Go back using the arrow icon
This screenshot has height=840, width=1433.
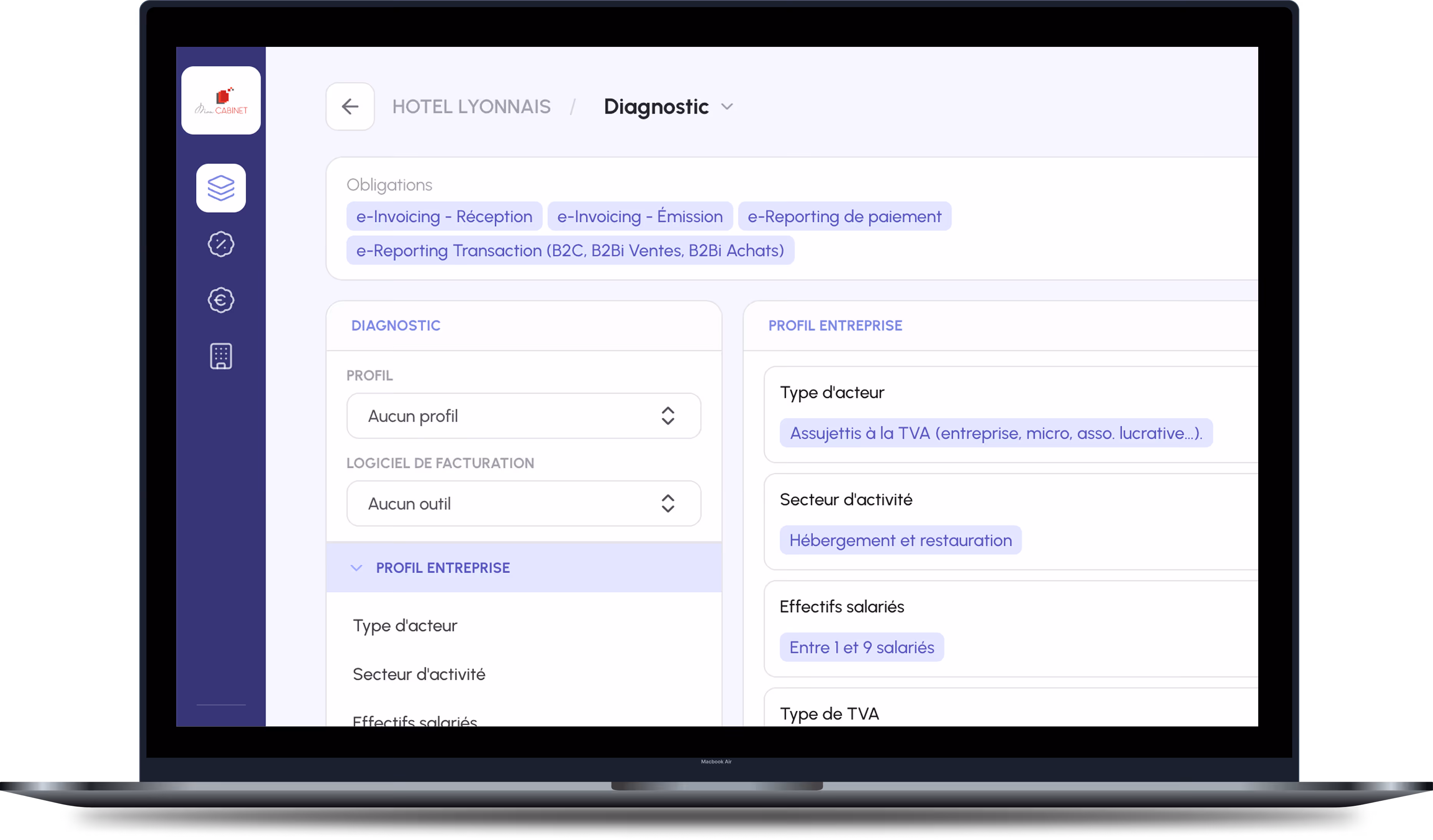click(x=350, y=106)
